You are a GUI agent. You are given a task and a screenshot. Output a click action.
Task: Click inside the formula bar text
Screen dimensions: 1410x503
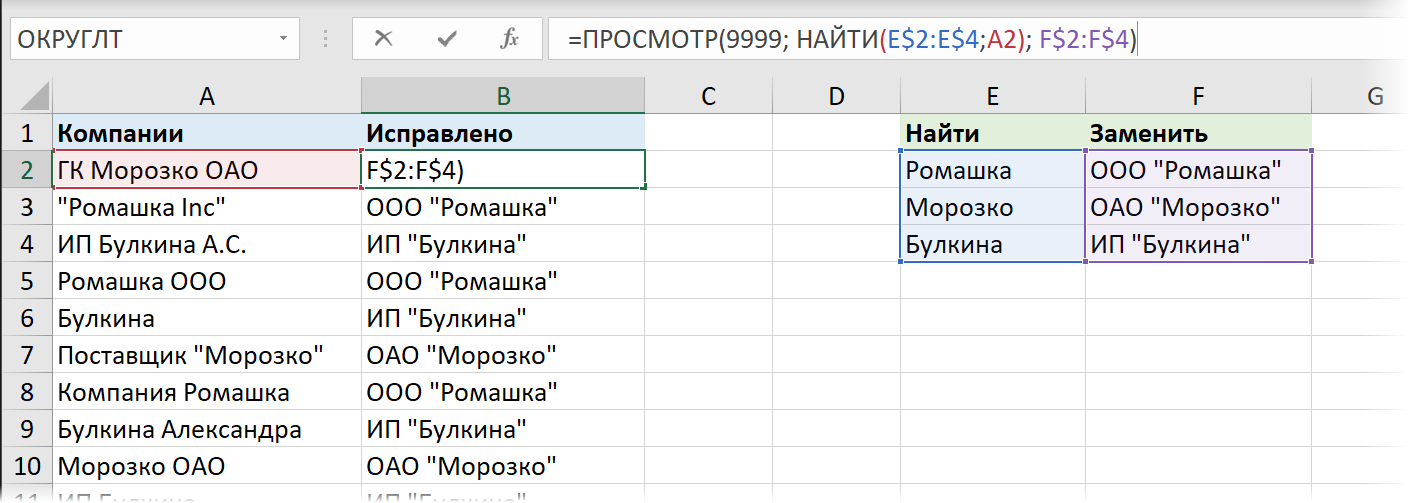click(855, 40)
